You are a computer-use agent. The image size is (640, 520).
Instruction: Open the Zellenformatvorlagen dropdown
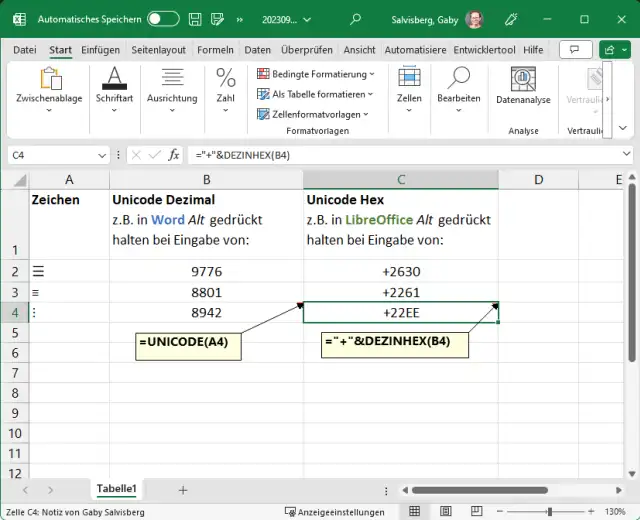coord(317,114)
